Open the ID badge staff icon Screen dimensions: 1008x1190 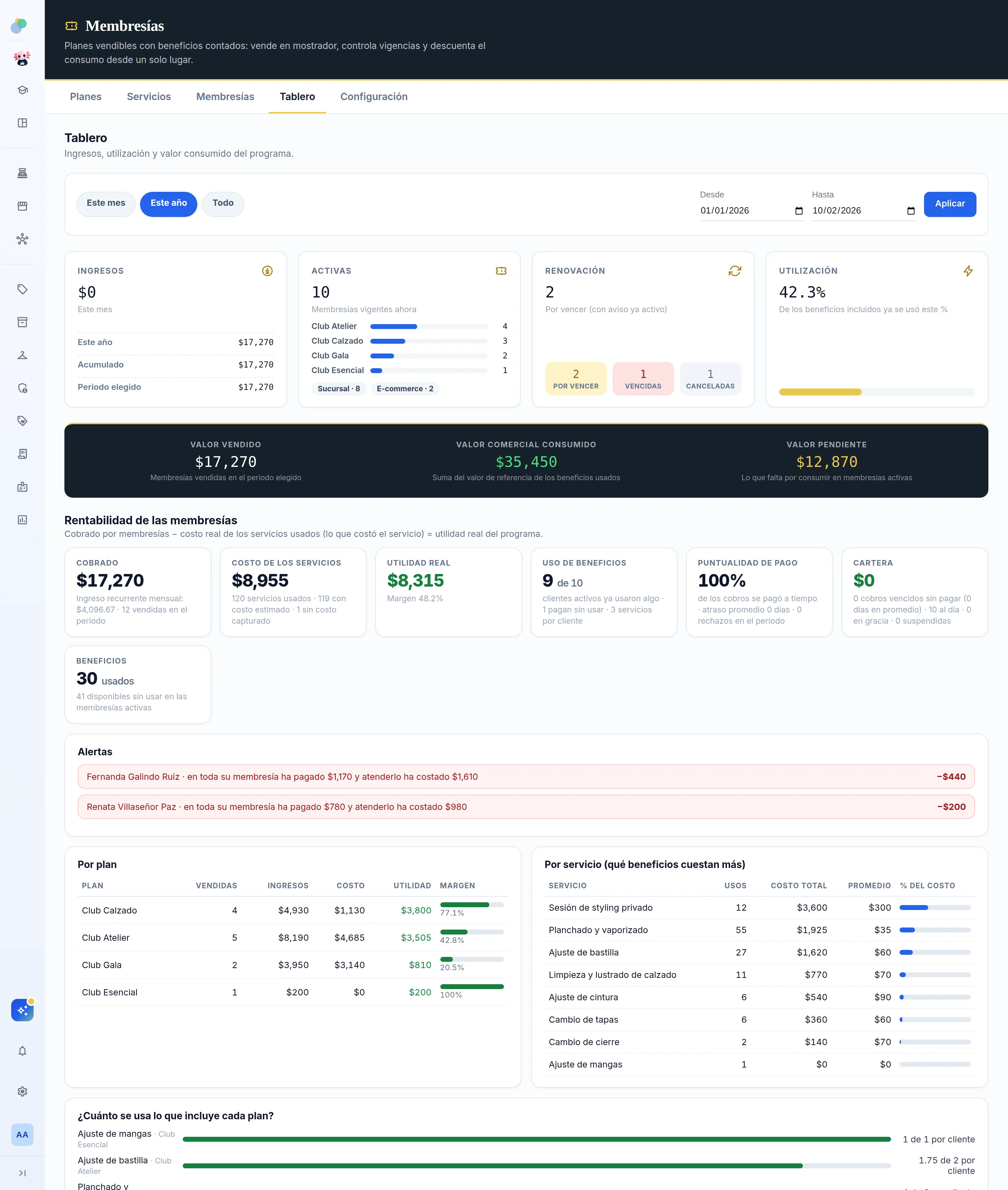click(x=22, y=487)
